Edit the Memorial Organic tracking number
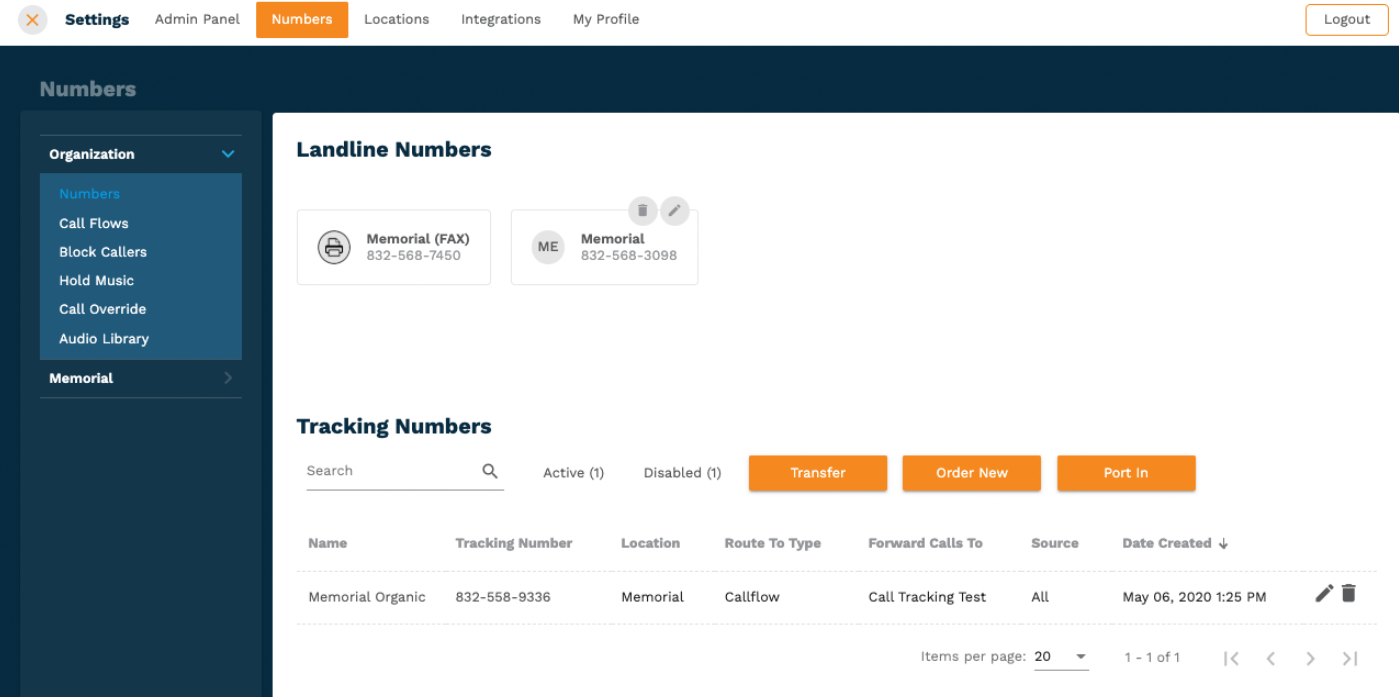Screen dimensions: 1399x697 coord(1324,594)
